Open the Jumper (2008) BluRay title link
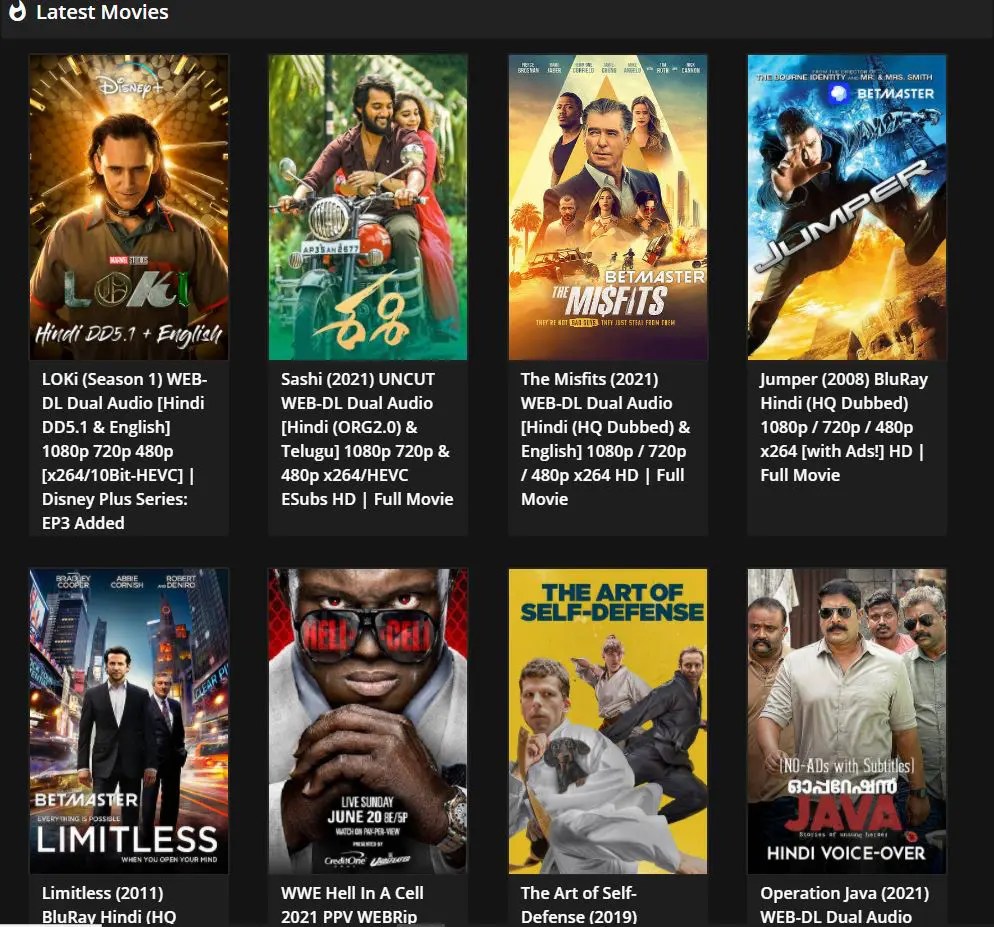The height and width of the screenshot is (927, 994). (x=844, y=427)
